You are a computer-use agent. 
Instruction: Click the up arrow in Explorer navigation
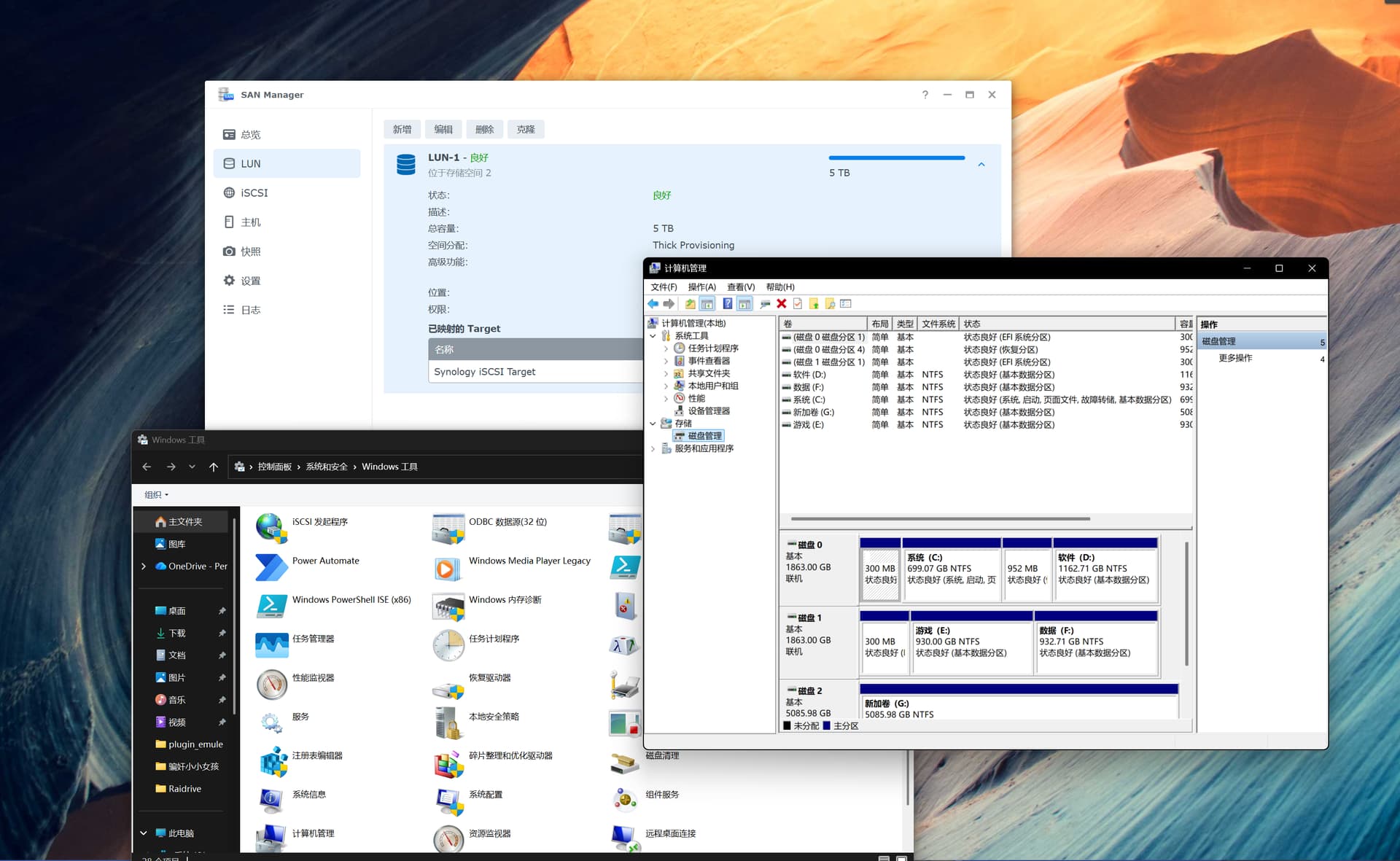(x=214, y=467)
